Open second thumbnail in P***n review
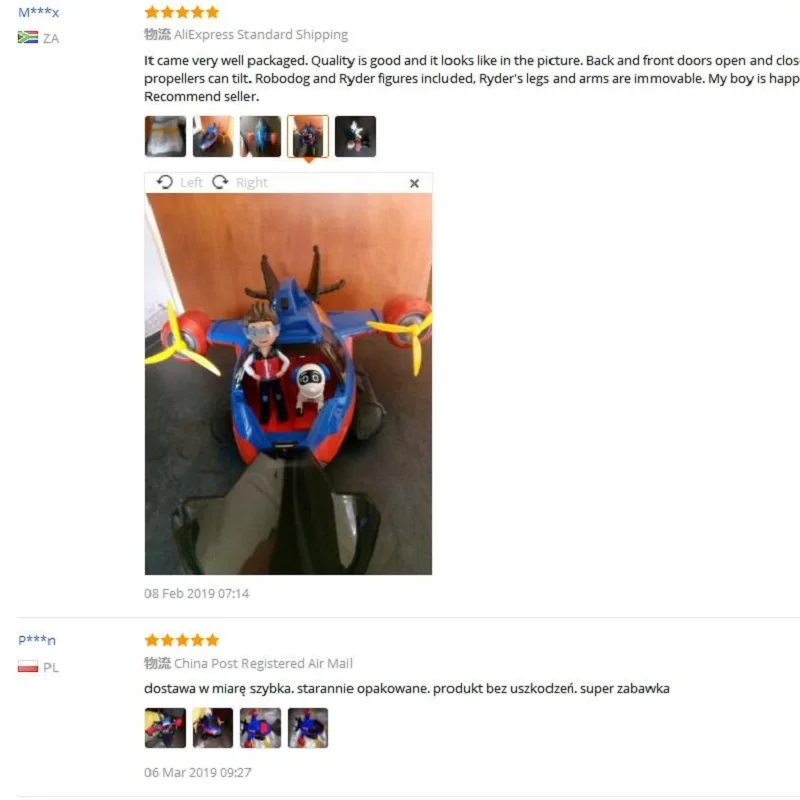The width and height of the screenshot is (800, 800). click(x=213, y=728)
